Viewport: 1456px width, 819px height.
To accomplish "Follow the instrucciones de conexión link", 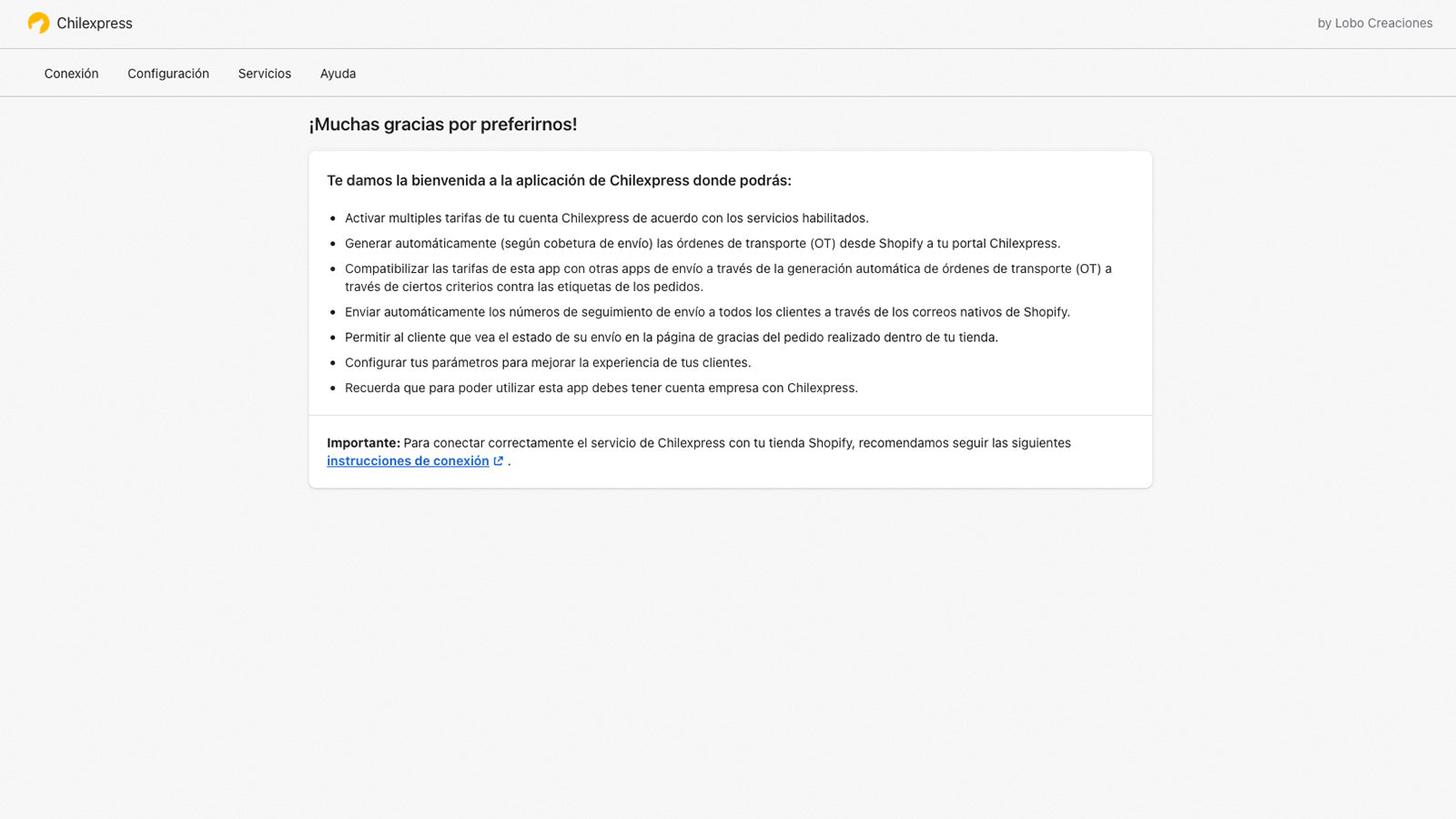I will coord(408,461).
